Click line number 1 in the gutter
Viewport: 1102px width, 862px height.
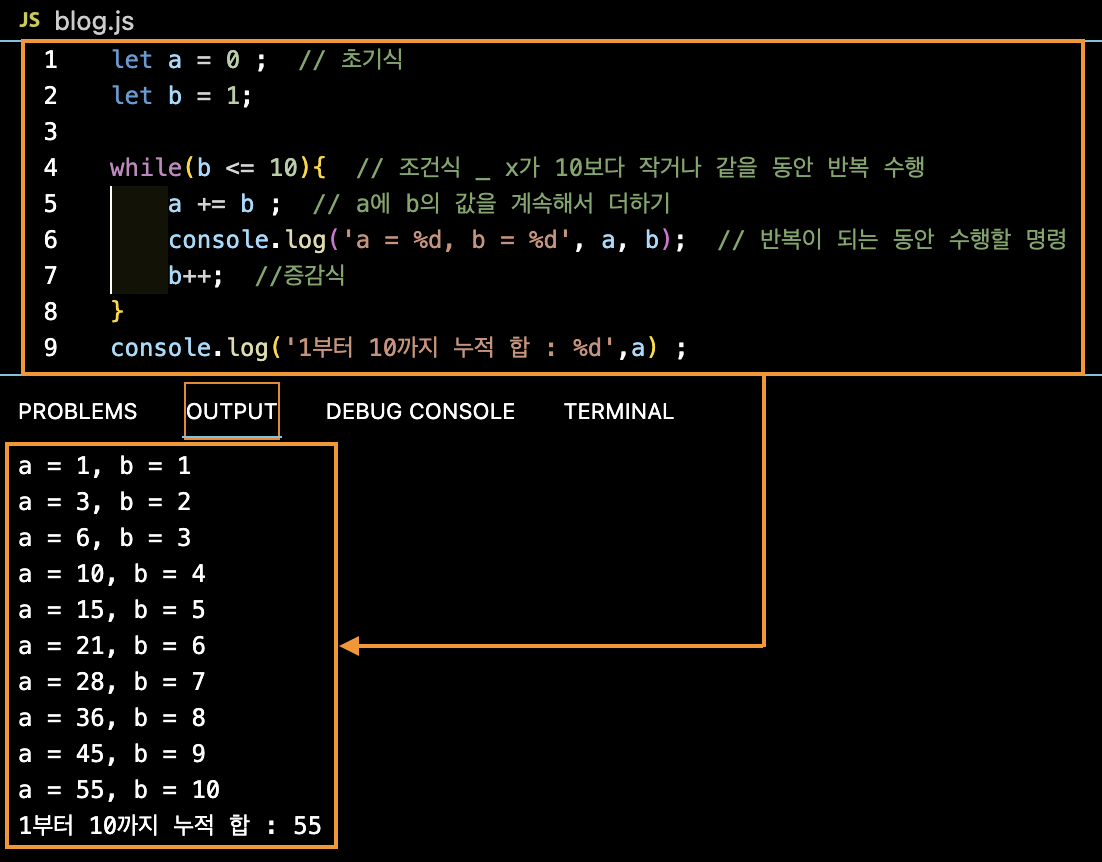[51, 60]
